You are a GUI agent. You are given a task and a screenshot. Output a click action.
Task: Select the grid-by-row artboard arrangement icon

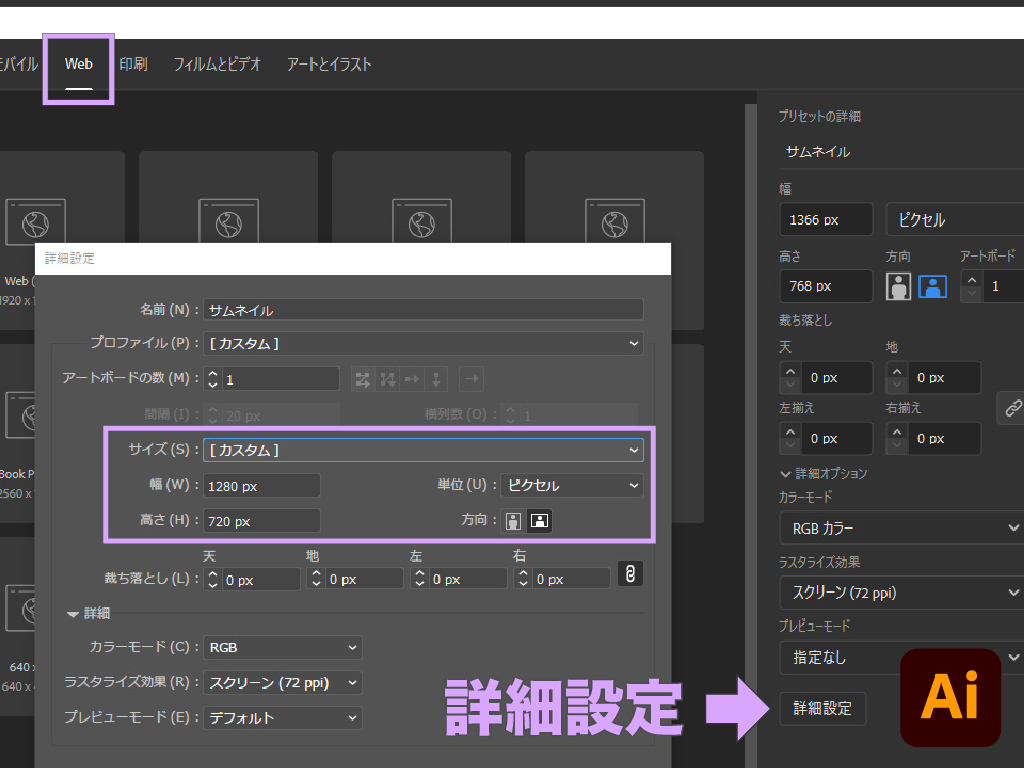click(364, 378)
